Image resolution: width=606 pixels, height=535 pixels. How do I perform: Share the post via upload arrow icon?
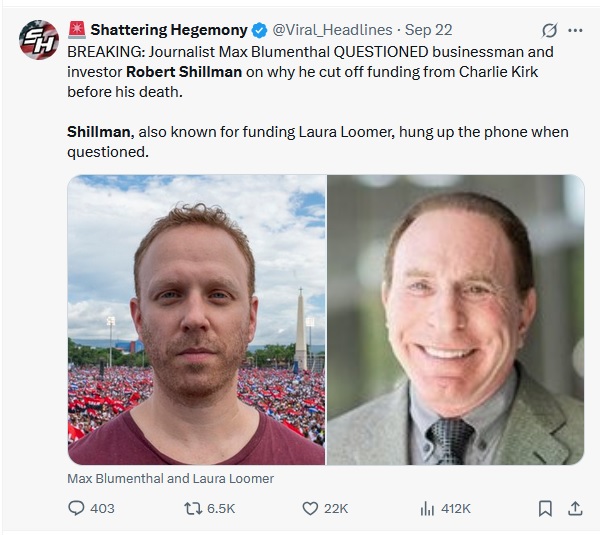[575, 508]
